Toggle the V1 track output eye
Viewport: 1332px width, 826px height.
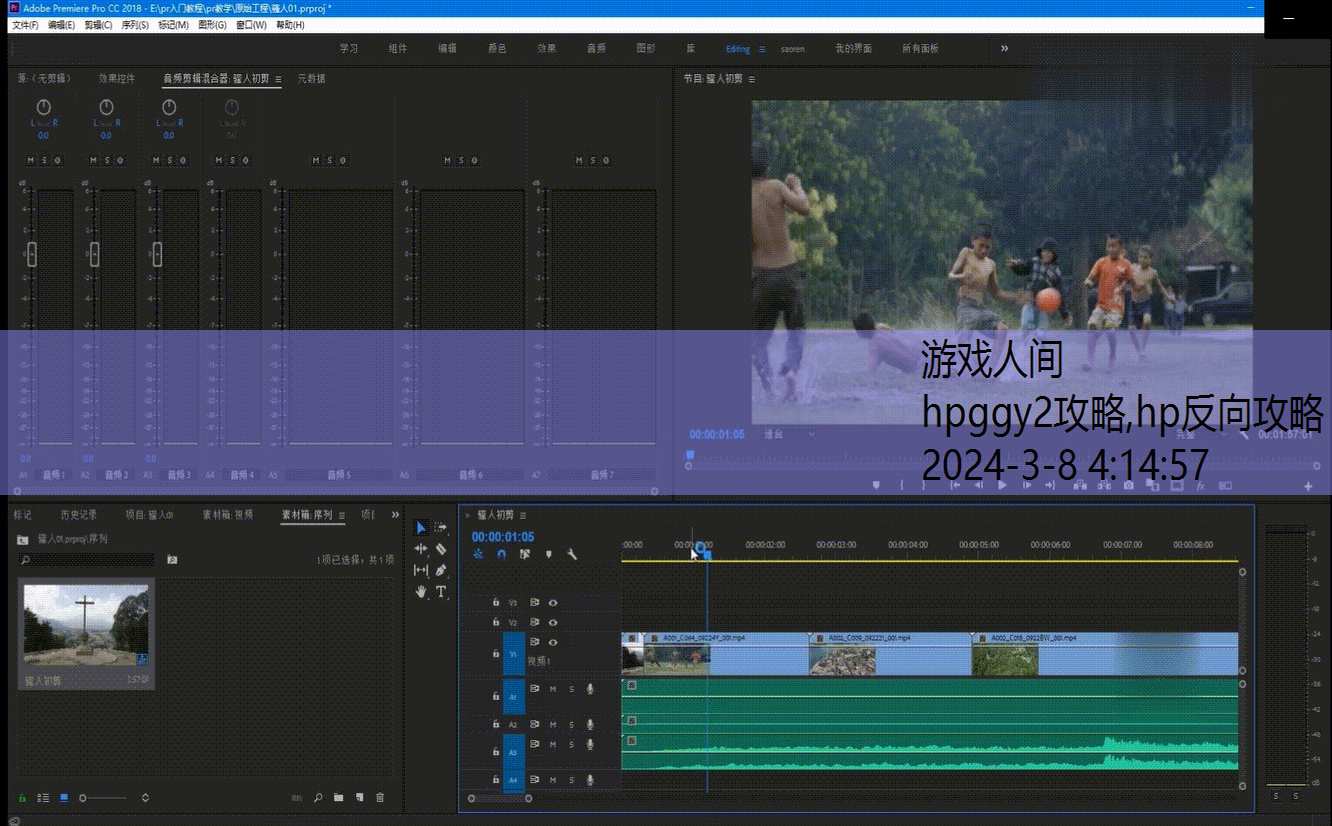[553, 642]
